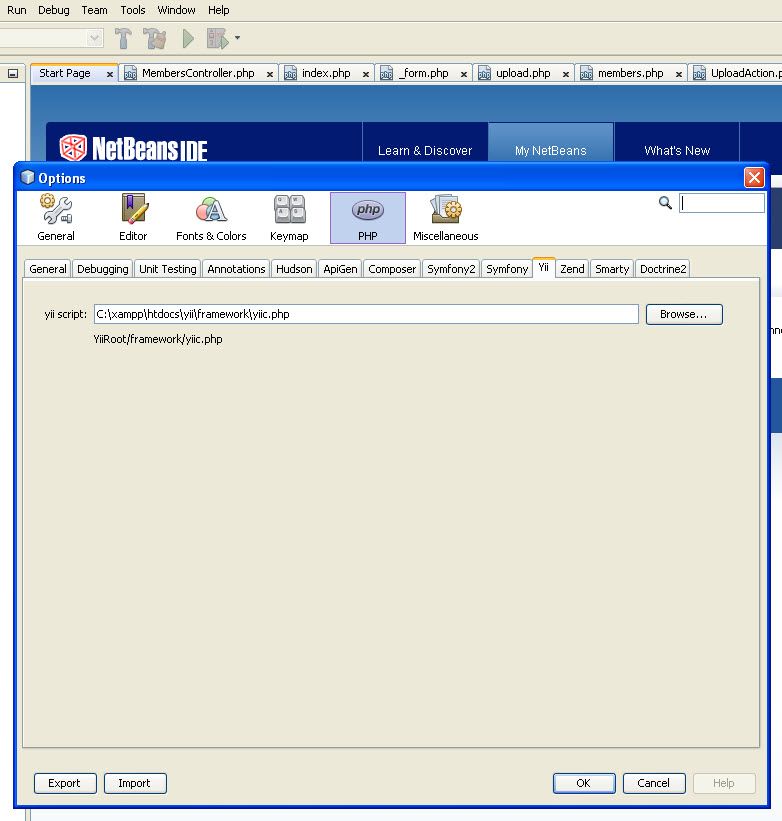Select the Hudson sub-tab
The image size is (782, 821).
click(294, 269)
